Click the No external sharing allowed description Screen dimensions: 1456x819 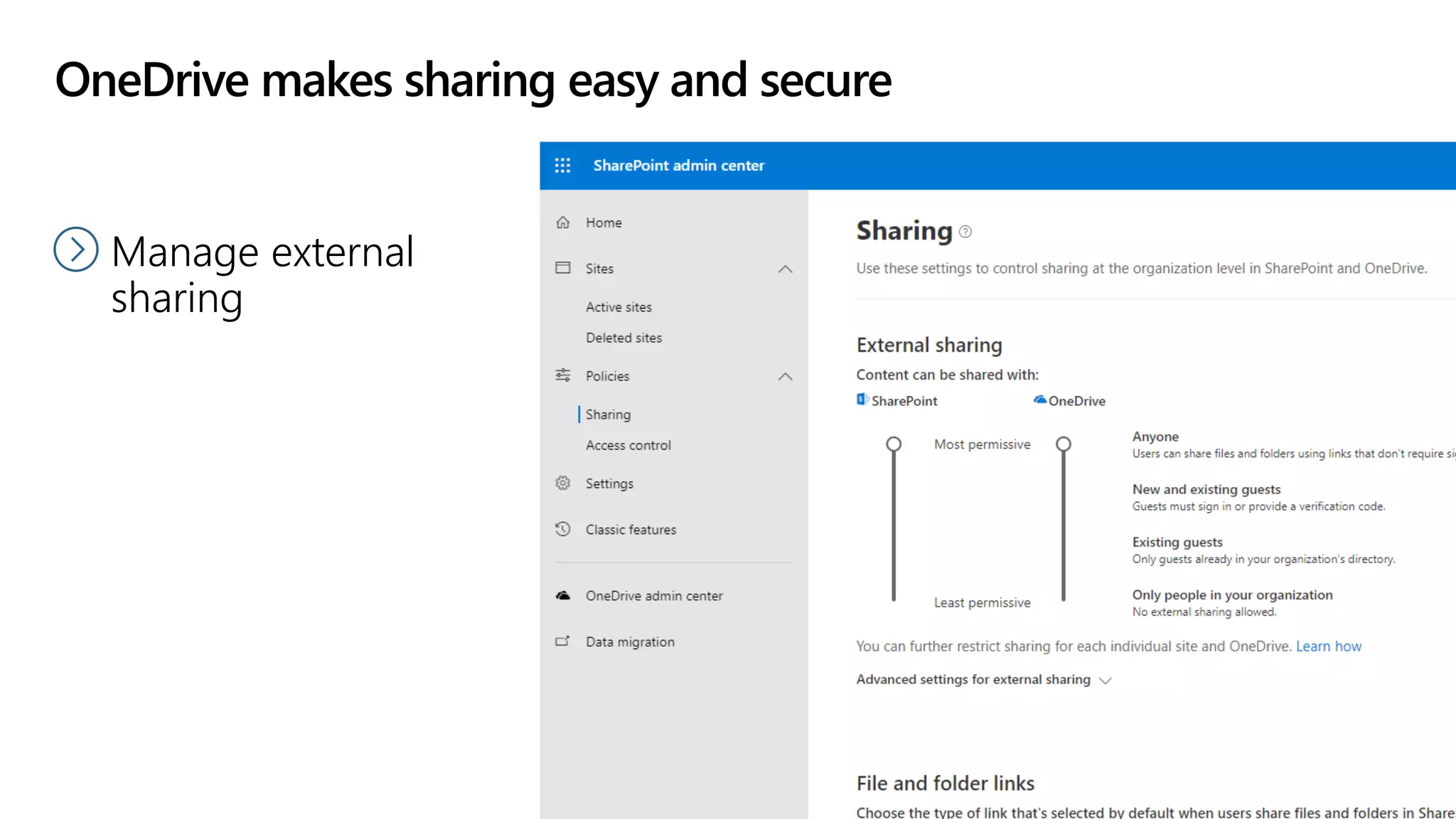[x=1204, y=612]
